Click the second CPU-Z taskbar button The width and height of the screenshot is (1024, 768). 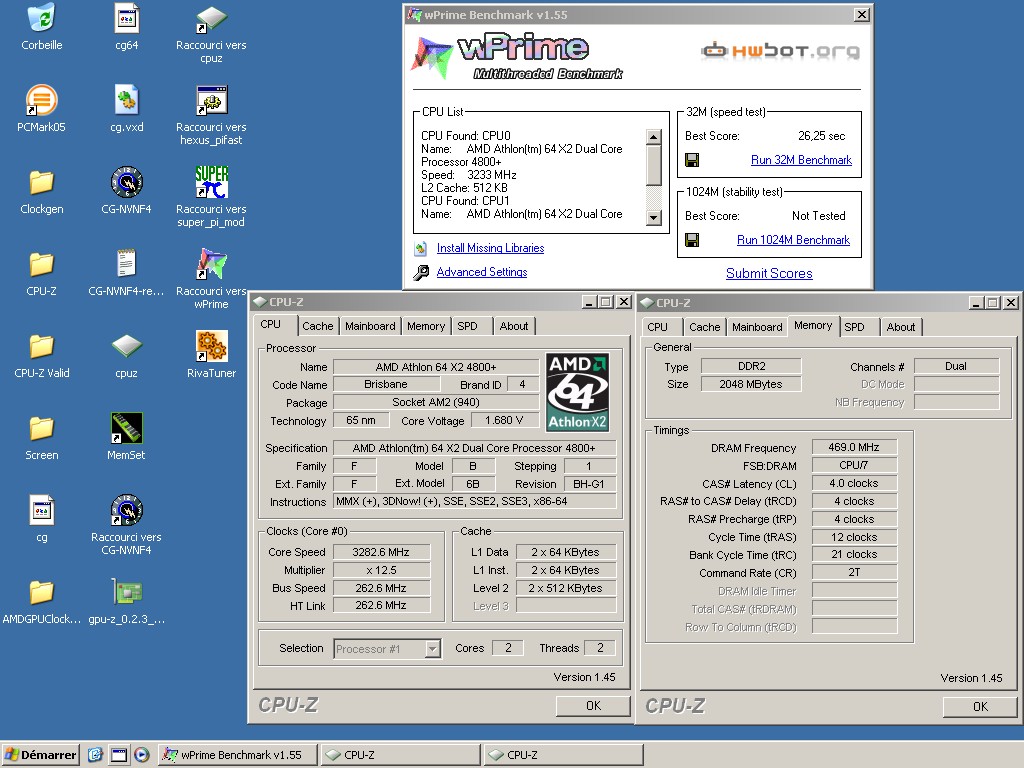tap(564, 755)
